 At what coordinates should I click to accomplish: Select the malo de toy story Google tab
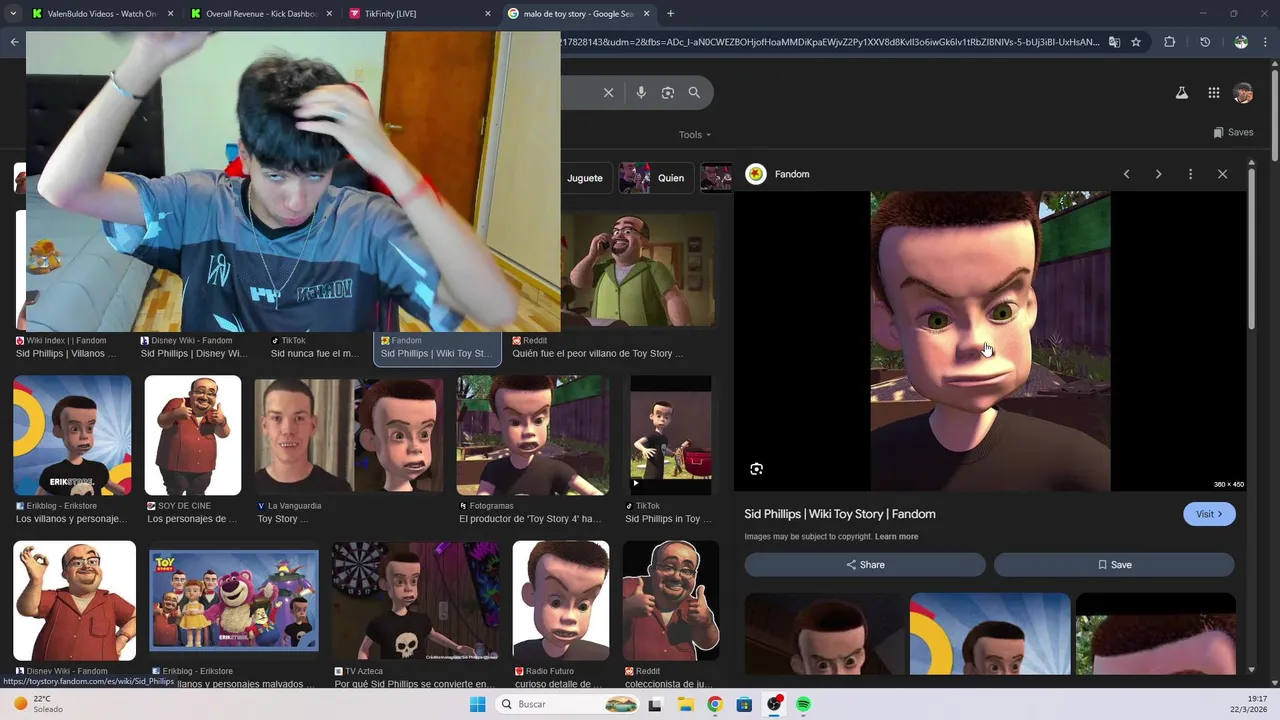(579, 14)
